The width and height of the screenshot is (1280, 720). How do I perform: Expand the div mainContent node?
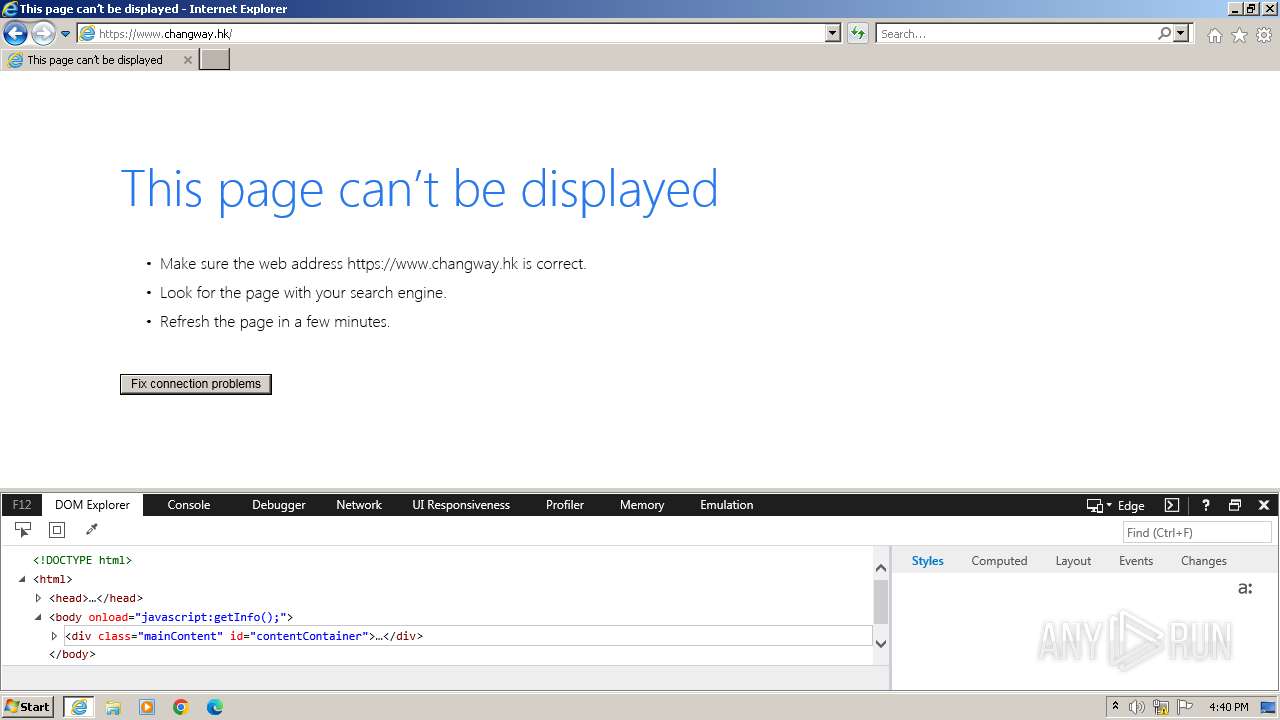click(x=54, y=636)
